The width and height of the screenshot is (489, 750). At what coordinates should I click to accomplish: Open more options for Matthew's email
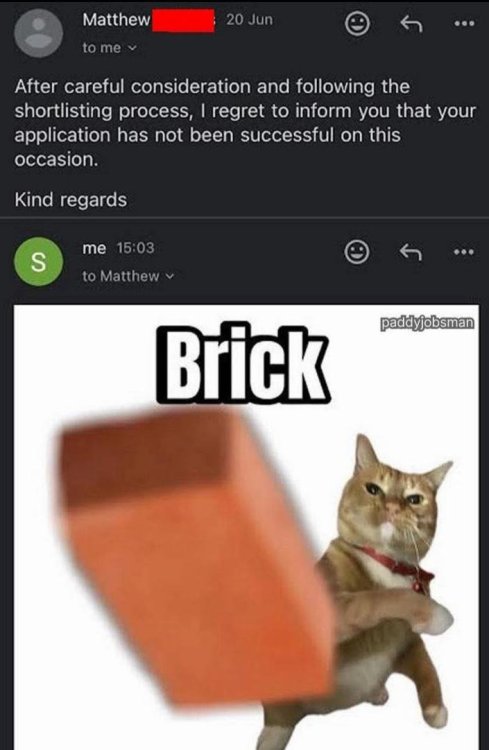coord(465,23)
